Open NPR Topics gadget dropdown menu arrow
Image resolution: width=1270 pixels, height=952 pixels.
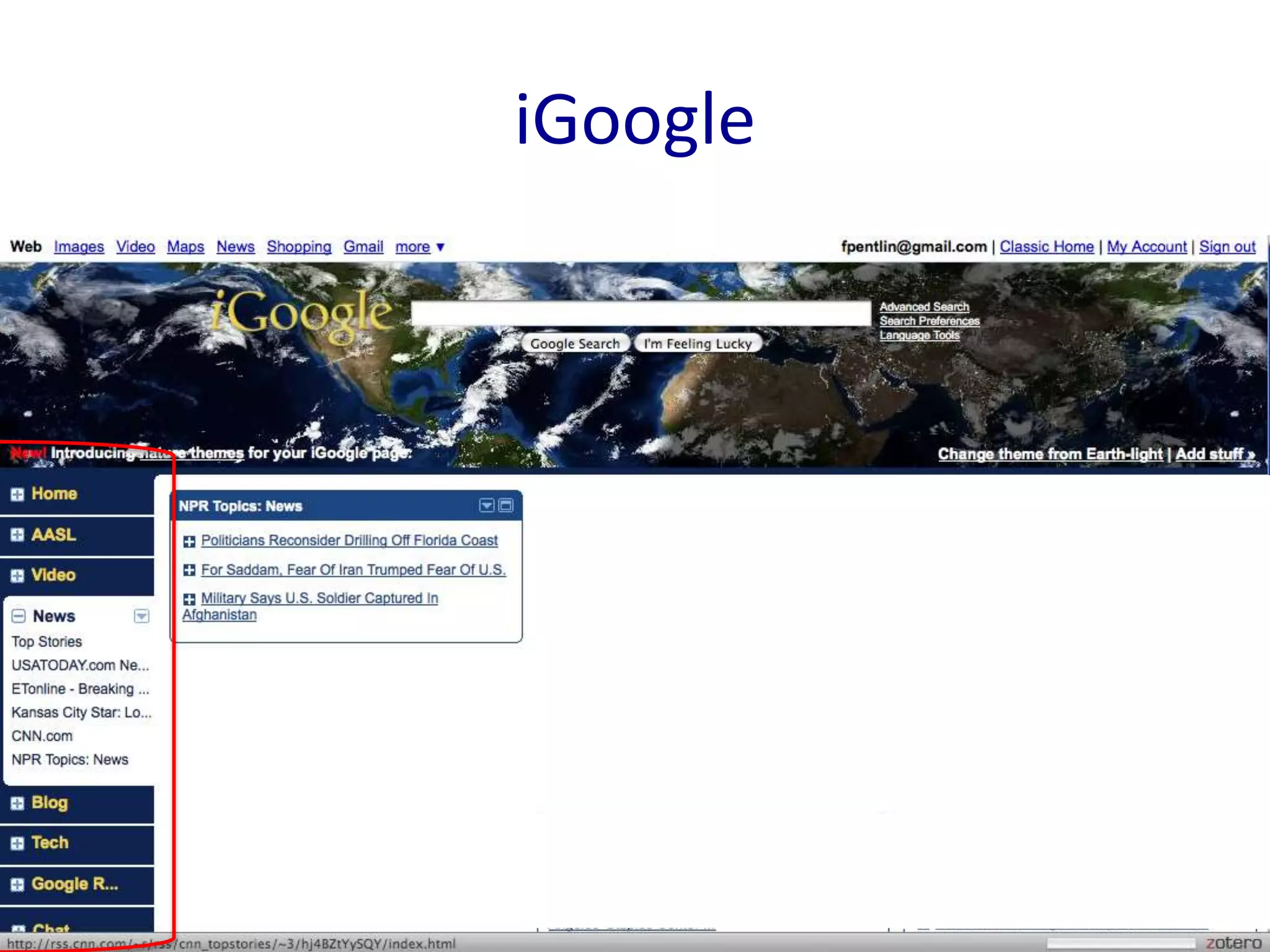(487, 506)
